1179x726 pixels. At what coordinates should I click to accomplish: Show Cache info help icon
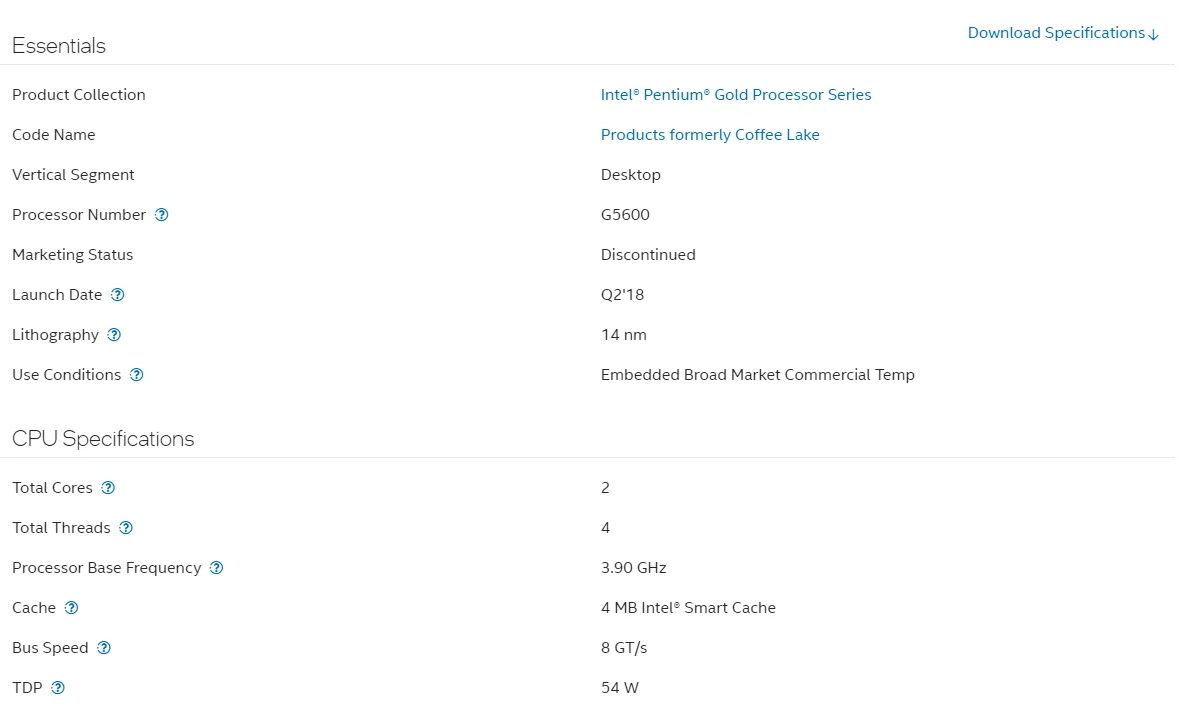coord(71,608)
